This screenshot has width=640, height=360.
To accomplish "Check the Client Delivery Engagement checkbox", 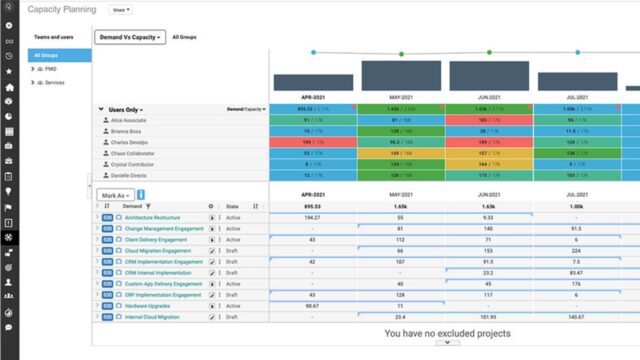I will click(119, 240).
